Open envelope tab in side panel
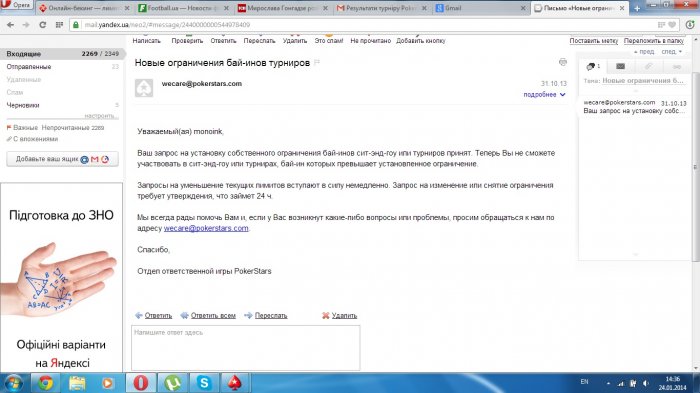 click(621, 66)
